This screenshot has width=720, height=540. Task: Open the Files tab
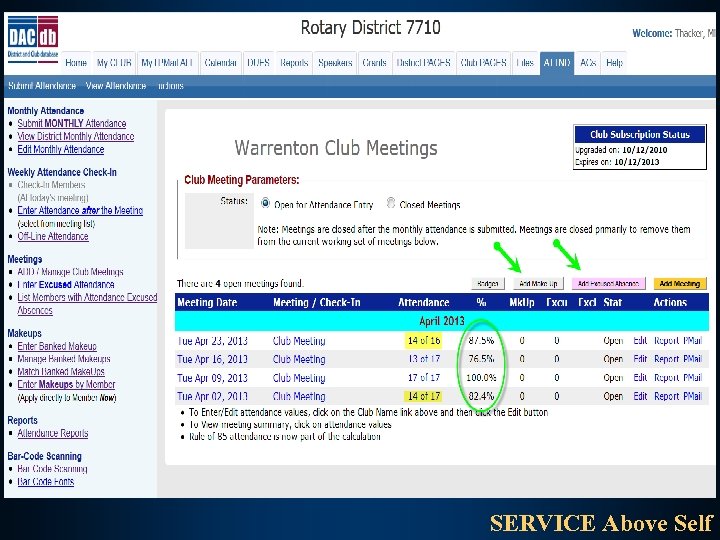(525, 63)
